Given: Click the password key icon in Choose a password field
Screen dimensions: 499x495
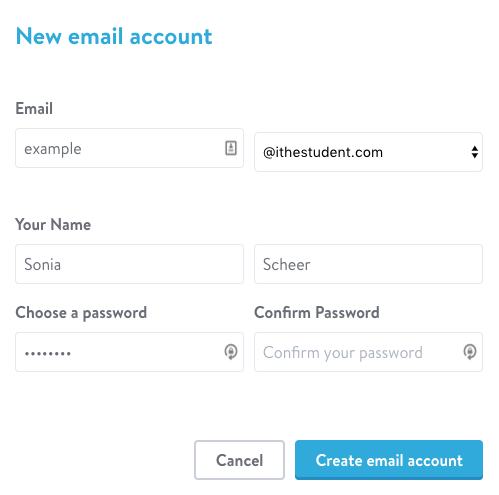Looking at the screenshot, I should [x=231, y=352].
